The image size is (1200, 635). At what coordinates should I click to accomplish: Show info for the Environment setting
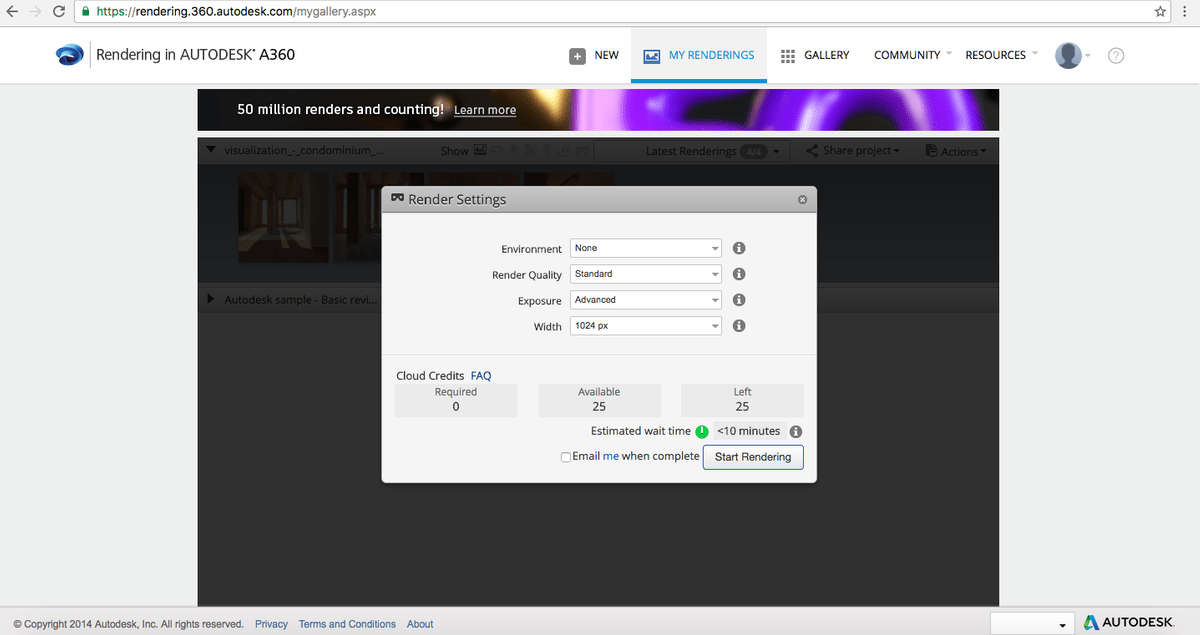(x=739, y=248)
